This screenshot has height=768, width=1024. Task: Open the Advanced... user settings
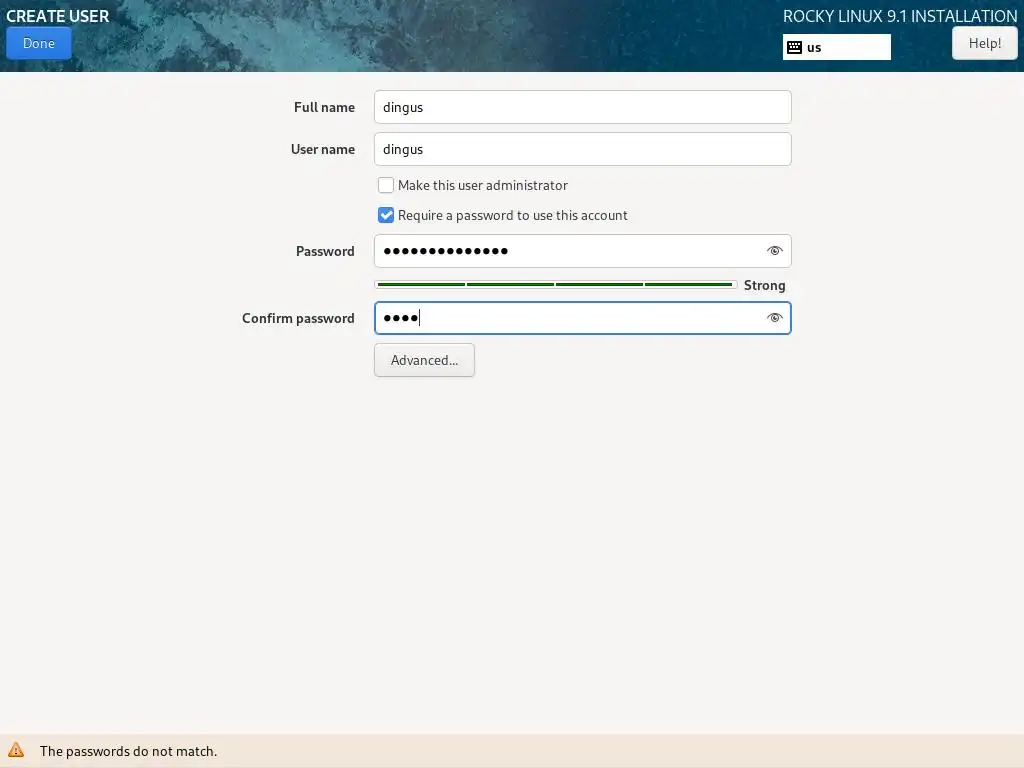424,360
